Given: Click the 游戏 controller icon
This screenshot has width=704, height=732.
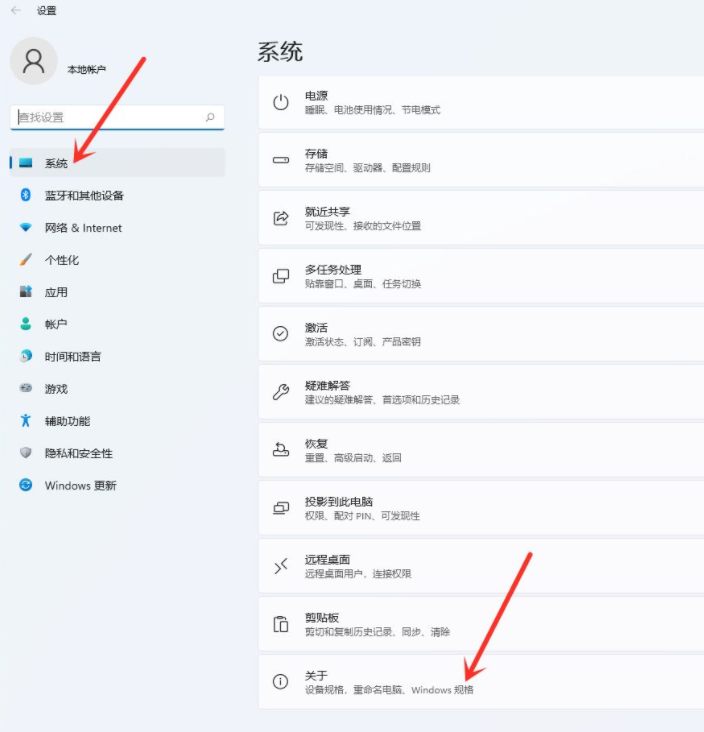Looking at the screenshot, I should tap(26, 388).
